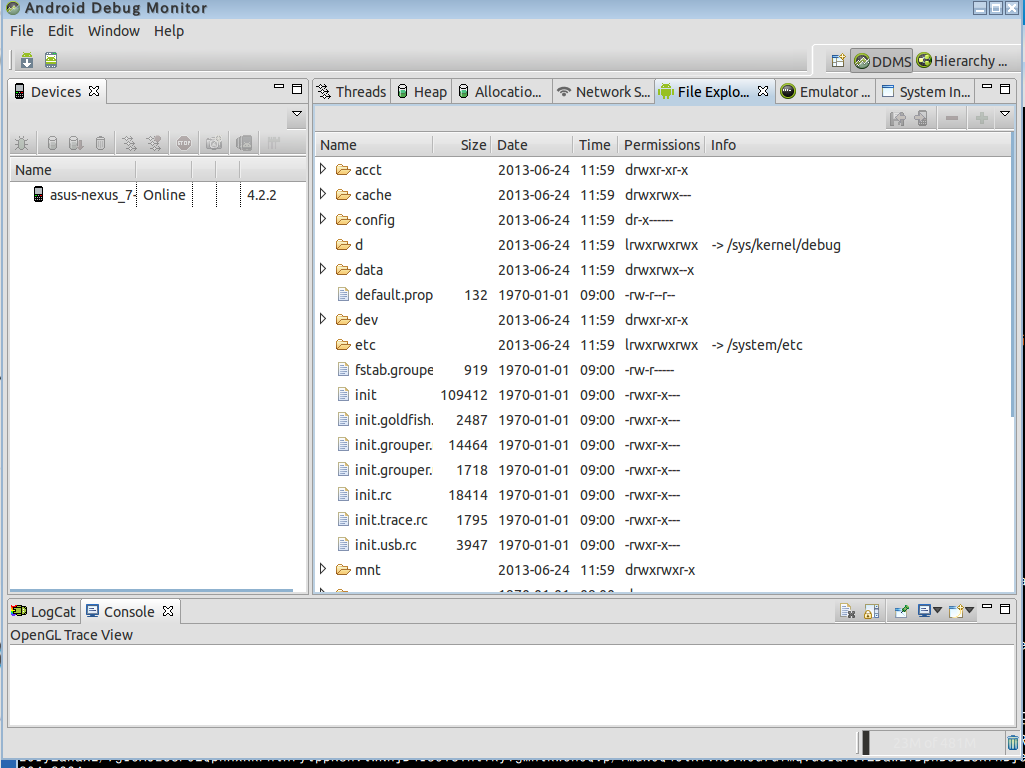The height and width of the screenshot is (768, 1025).
Task: Click the Debug selected process bug icon
Action: tap(22, 143)
